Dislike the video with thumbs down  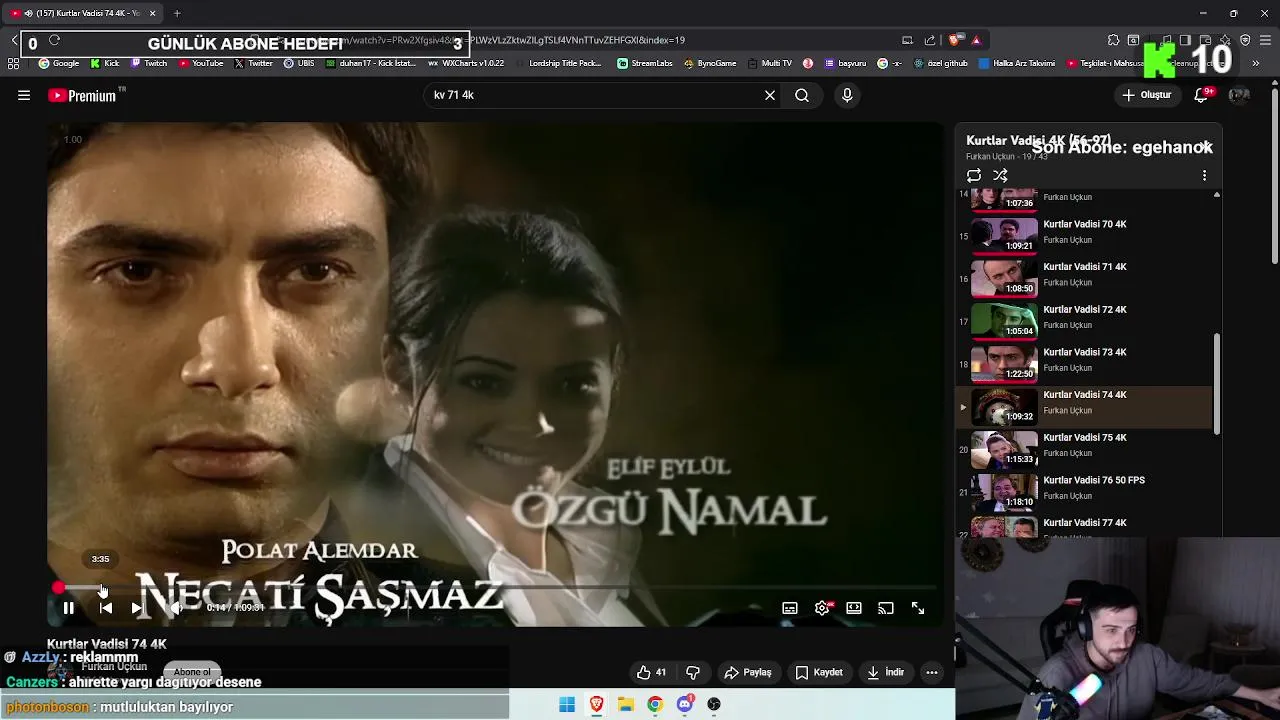pos(693,672)
